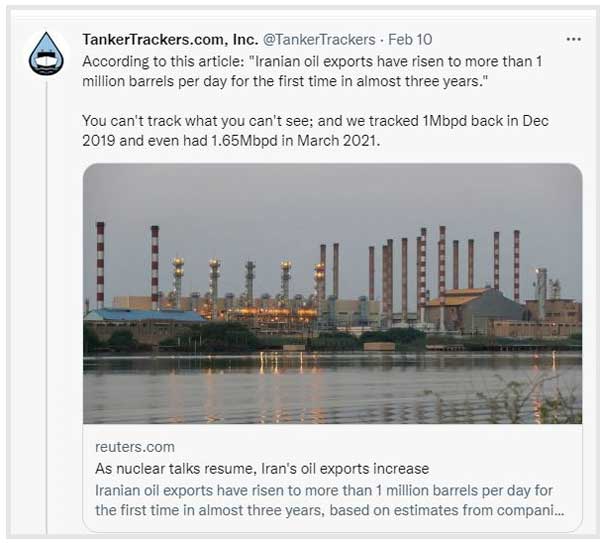Click the @TankerTrackers handle

pos(320,40)
